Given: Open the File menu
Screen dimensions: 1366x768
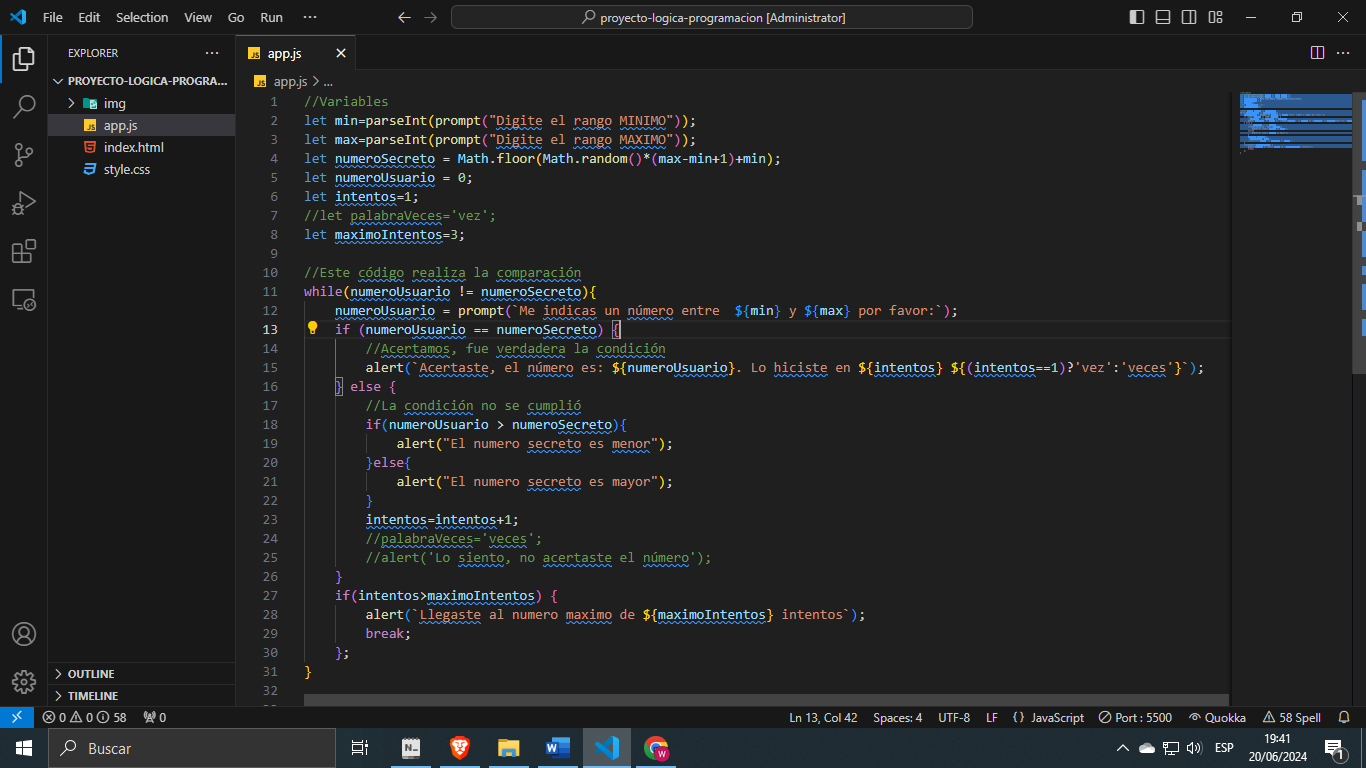Looking at the screenshot, I should [53, 17].
